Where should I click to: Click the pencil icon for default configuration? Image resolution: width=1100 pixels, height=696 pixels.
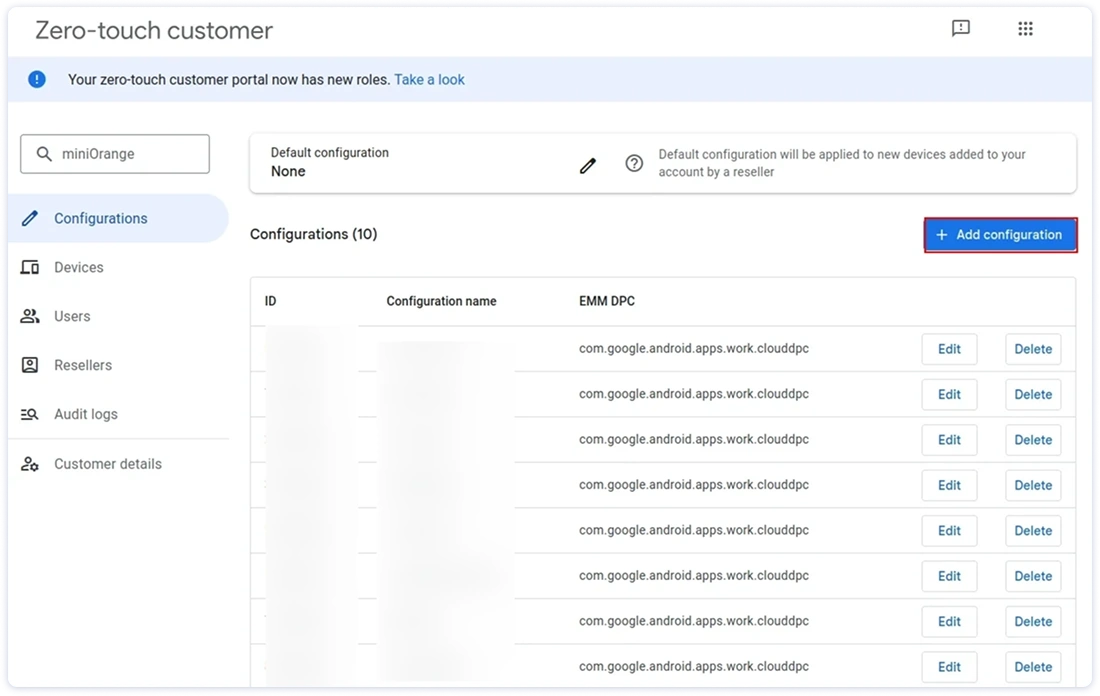click(x=588, y=165)
